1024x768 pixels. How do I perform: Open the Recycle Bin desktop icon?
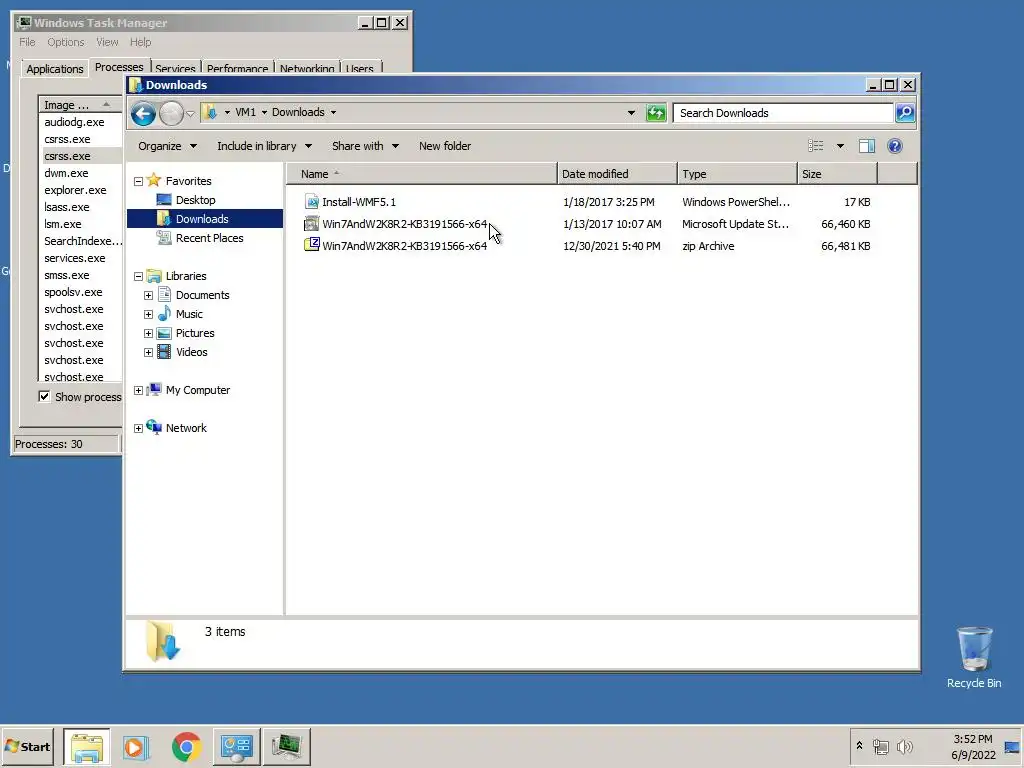click(x=974, y=657)
